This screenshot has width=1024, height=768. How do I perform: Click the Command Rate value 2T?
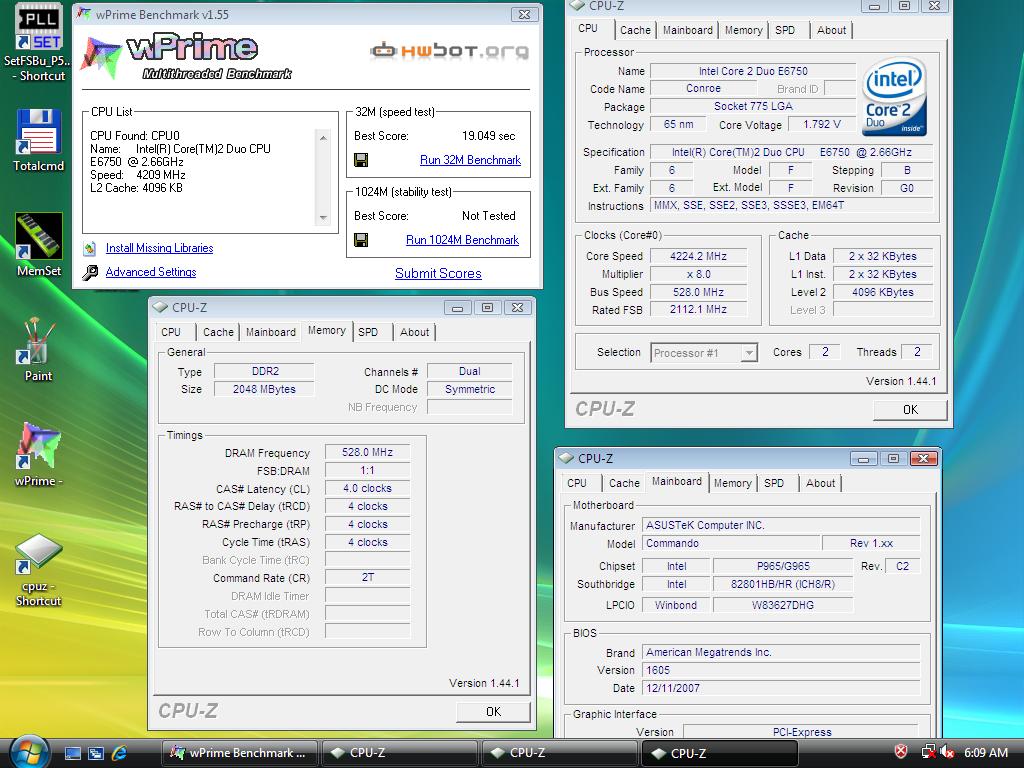(367, 577)
